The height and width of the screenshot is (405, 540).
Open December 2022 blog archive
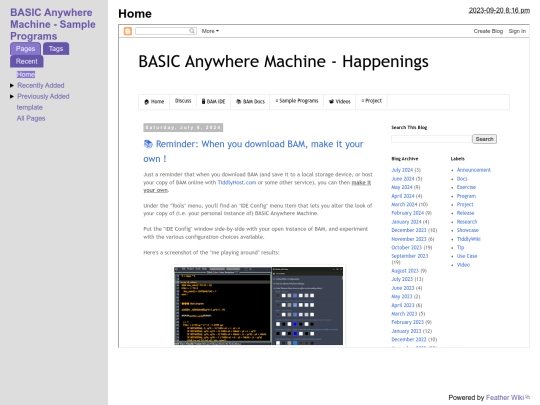[x=408, y=340]
